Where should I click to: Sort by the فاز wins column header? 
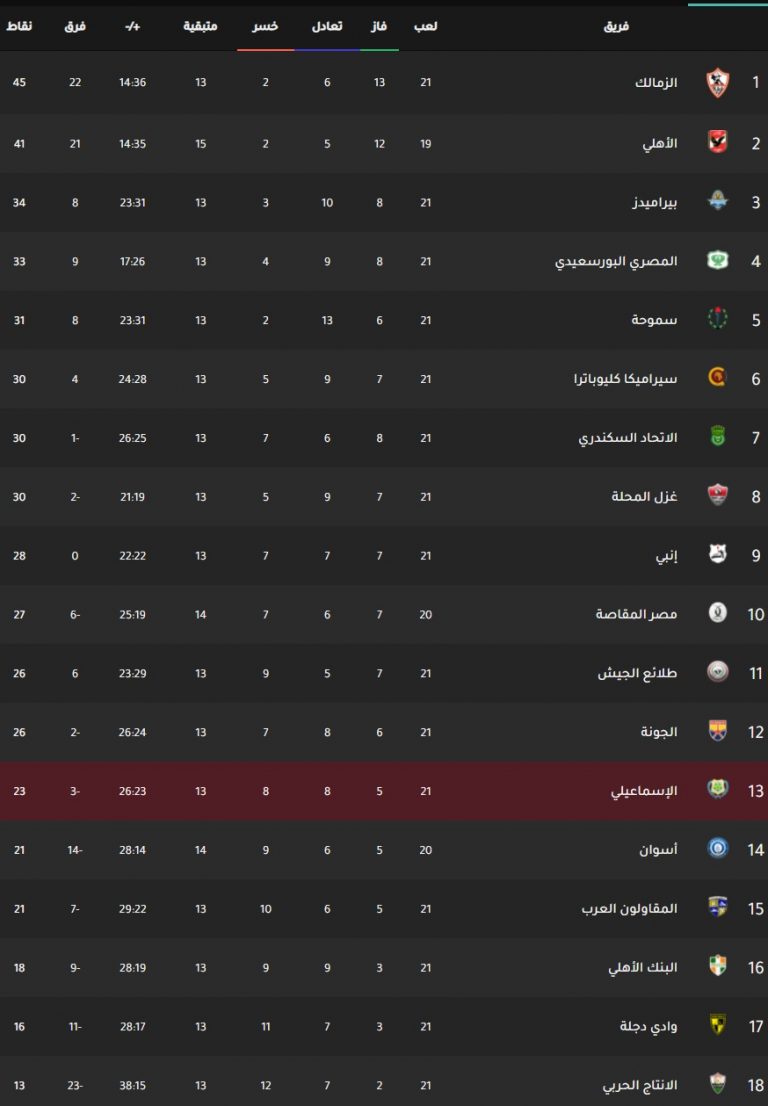[379, 26]
